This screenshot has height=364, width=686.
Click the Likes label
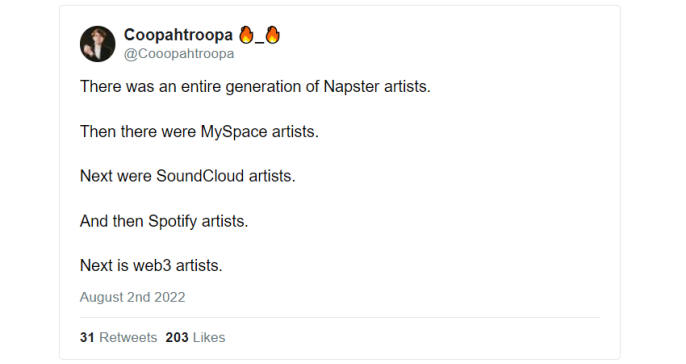(209, 337)
